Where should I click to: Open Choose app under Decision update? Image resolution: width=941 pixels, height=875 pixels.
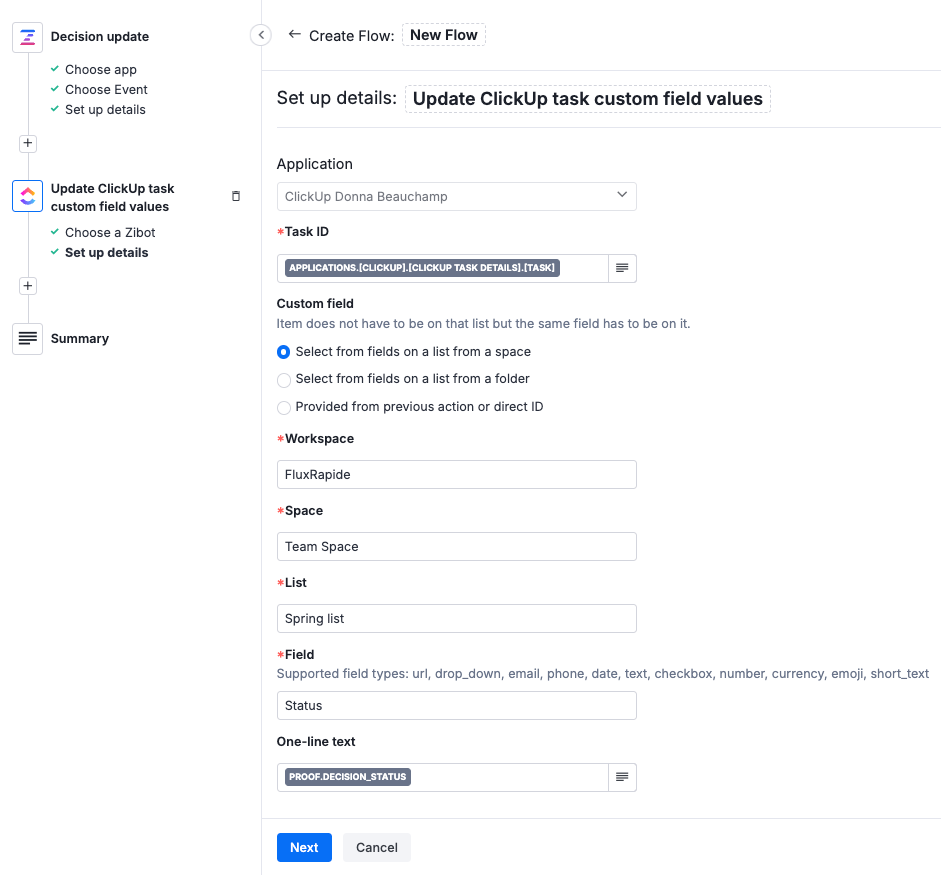(101, 70)
